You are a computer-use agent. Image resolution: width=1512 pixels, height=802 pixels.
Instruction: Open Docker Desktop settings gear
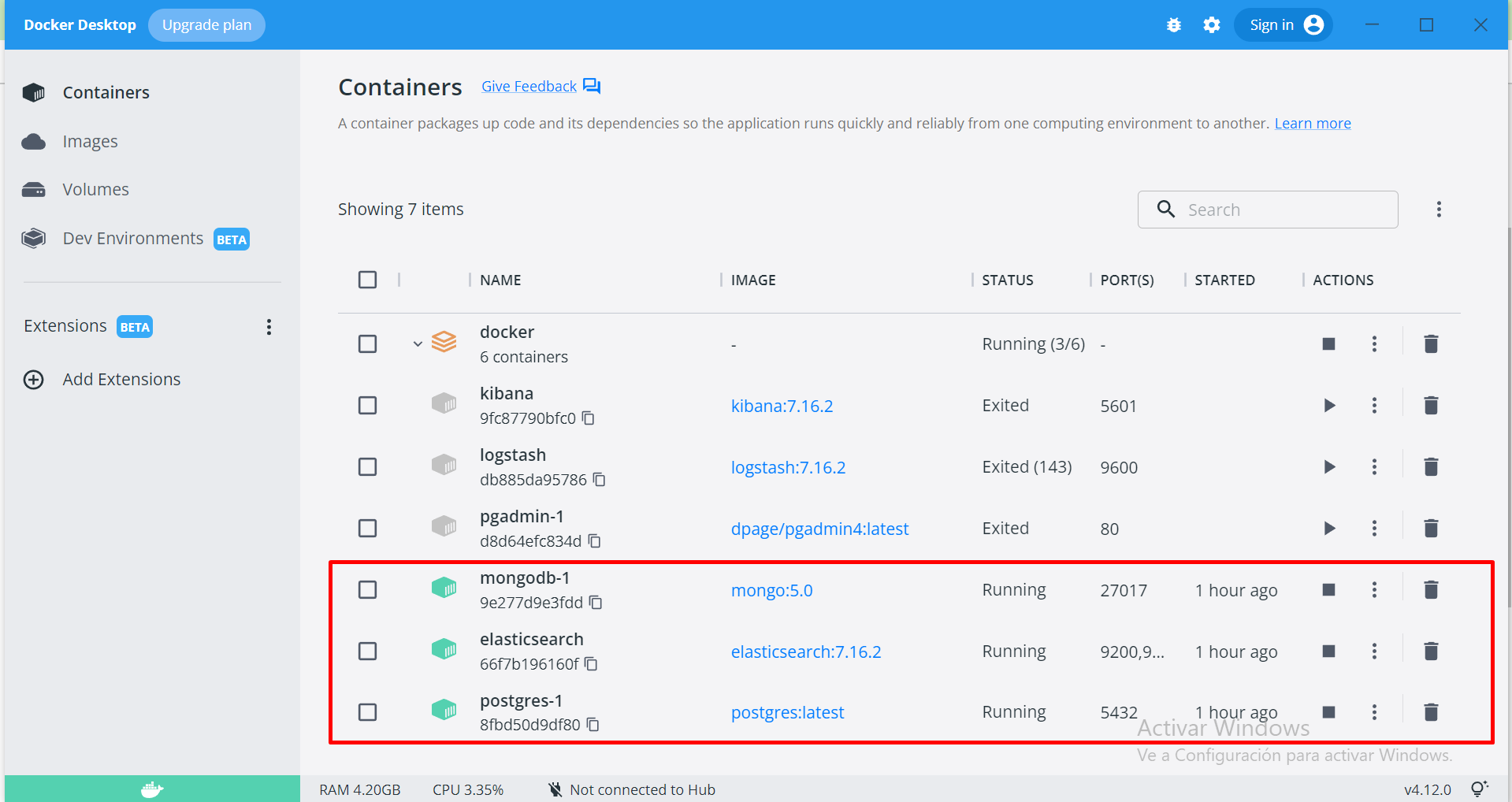coord(1212,25)
